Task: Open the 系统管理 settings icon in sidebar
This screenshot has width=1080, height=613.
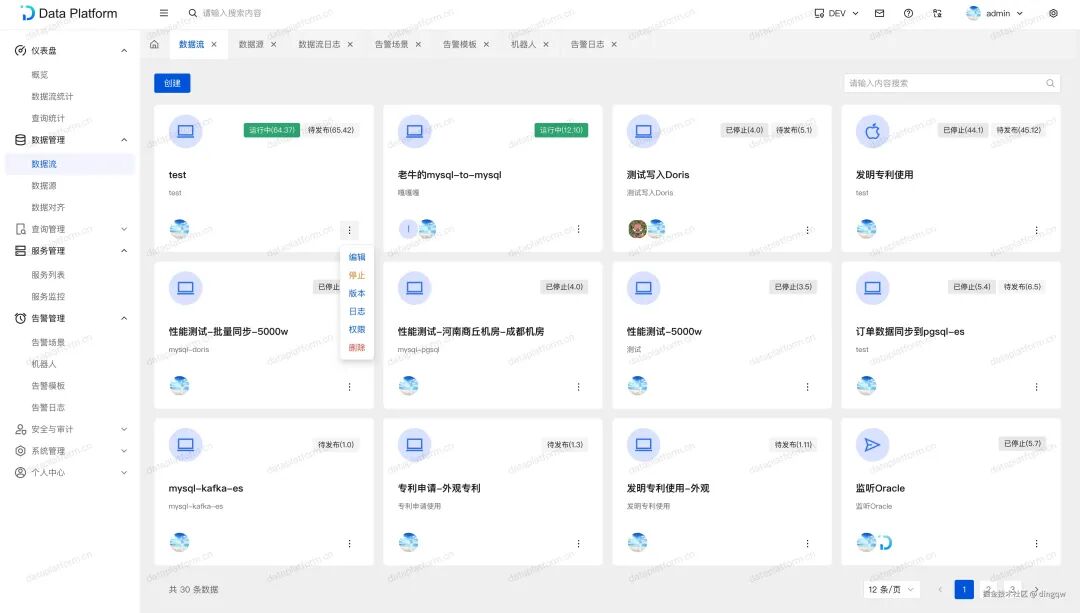Action: [22, 450]
